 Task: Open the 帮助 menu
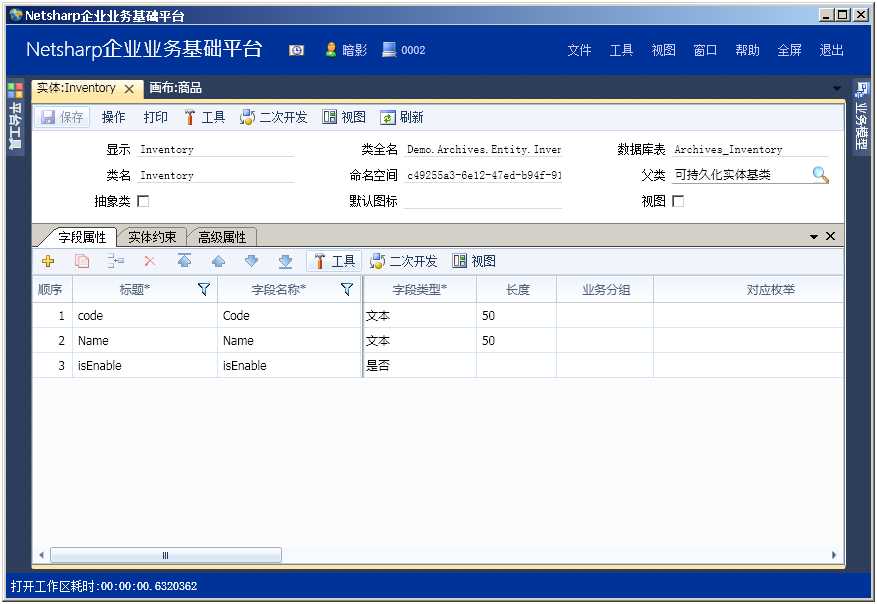[x=747, y=50]
